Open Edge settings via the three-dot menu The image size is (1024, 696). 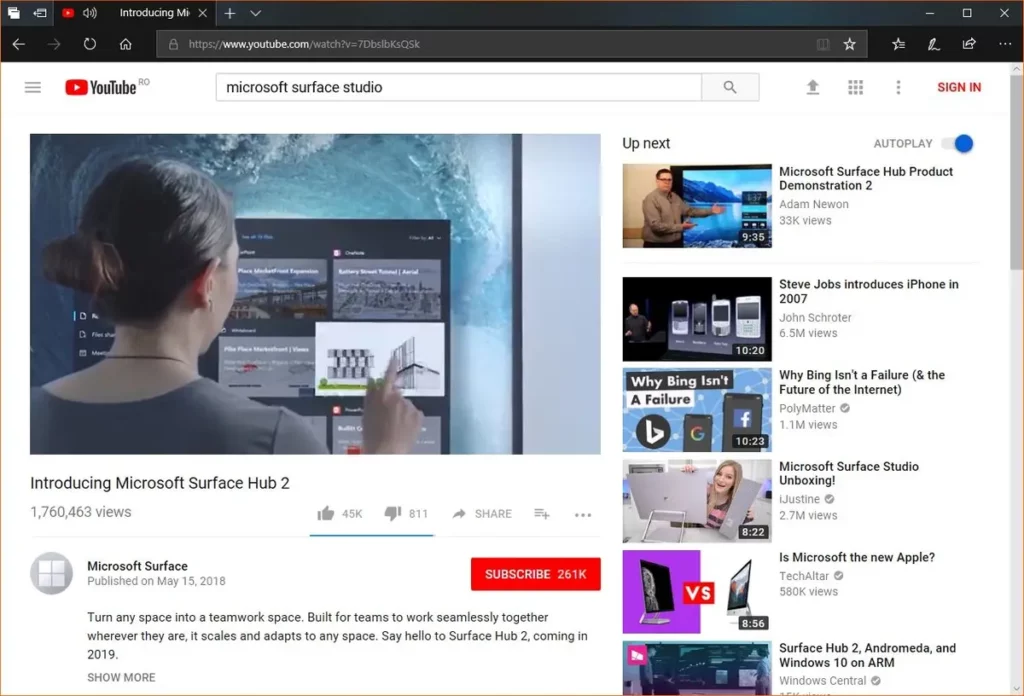[1005, 44]
